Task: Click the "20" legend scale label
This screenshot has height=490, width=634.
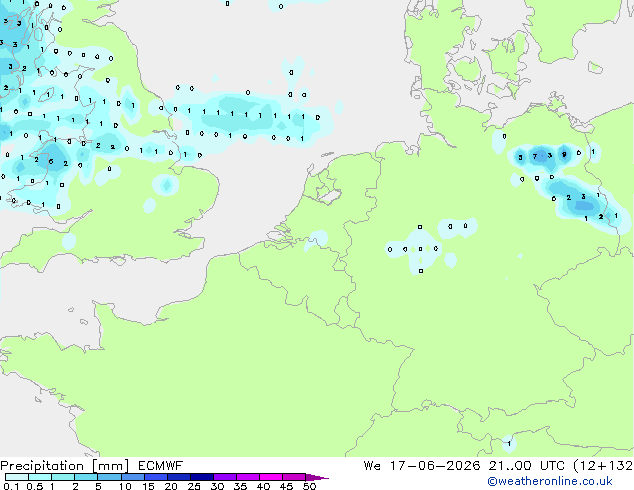Action: [x=171, y=486]
